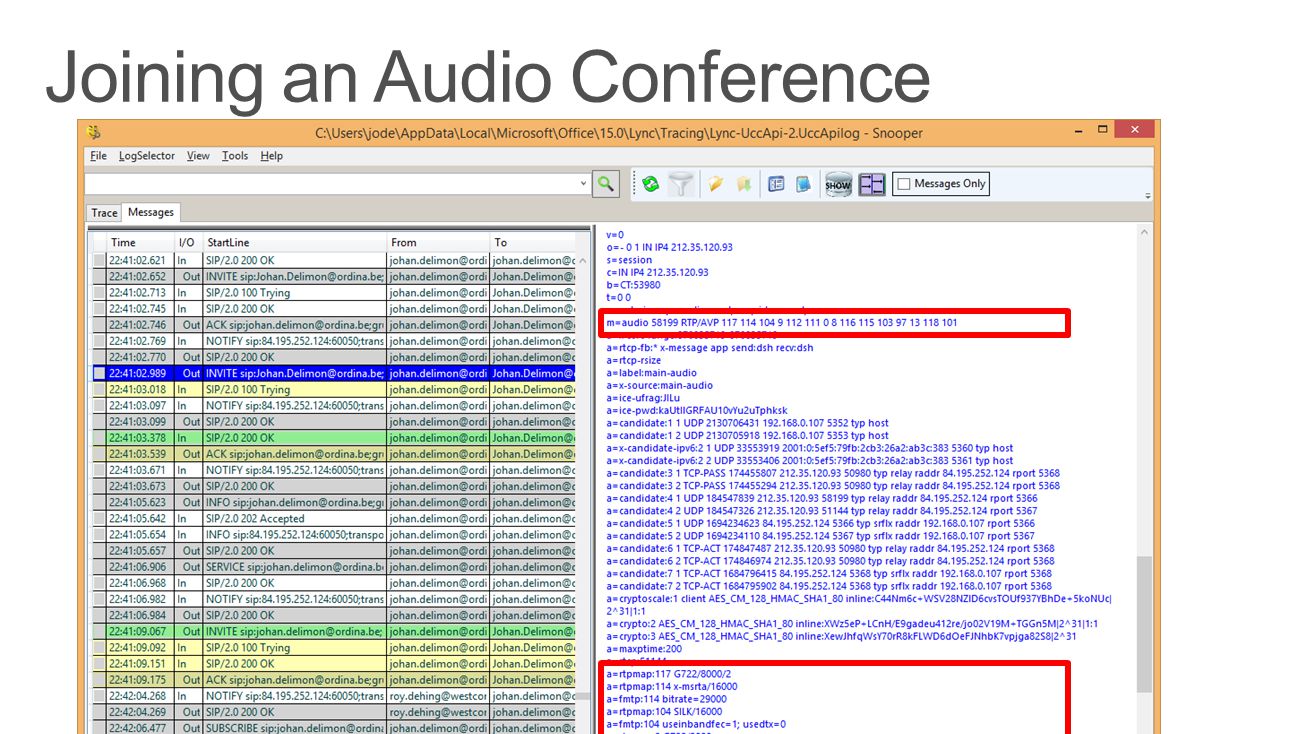Select the NOTIFY message at 22:41:02.769
Viewport: 1305px width, 734px height.
pyautogui.click(x=333, y=341)
